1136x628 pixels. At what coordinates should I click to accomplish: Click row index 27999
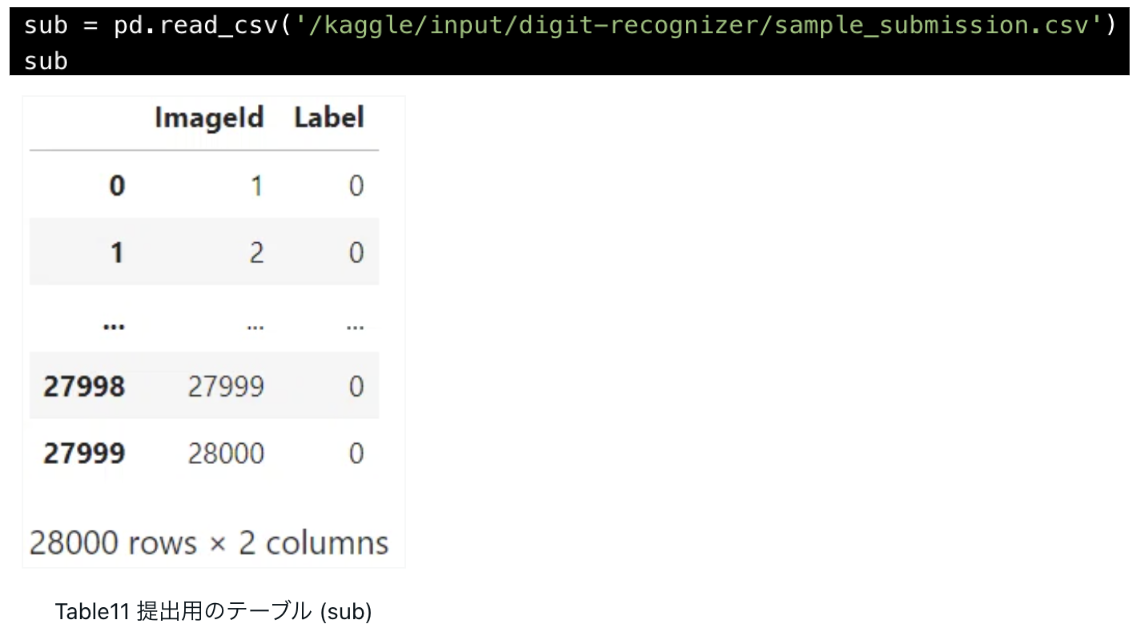click(84, 453)
